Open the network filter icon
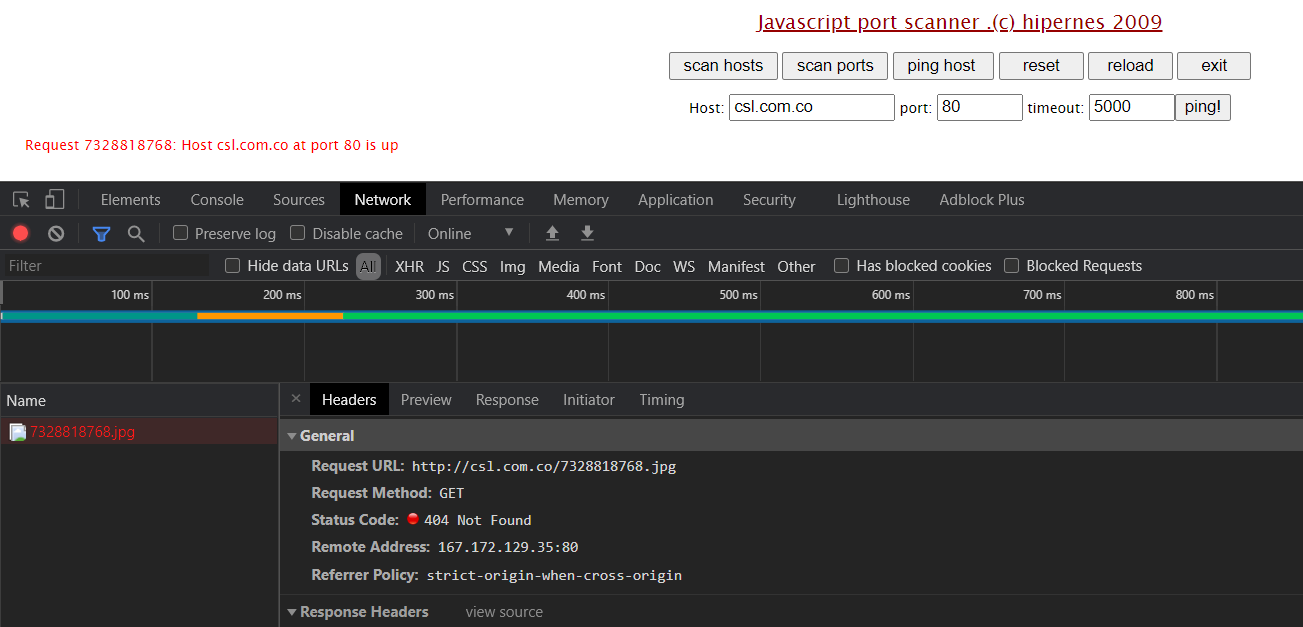 point(100,233)
